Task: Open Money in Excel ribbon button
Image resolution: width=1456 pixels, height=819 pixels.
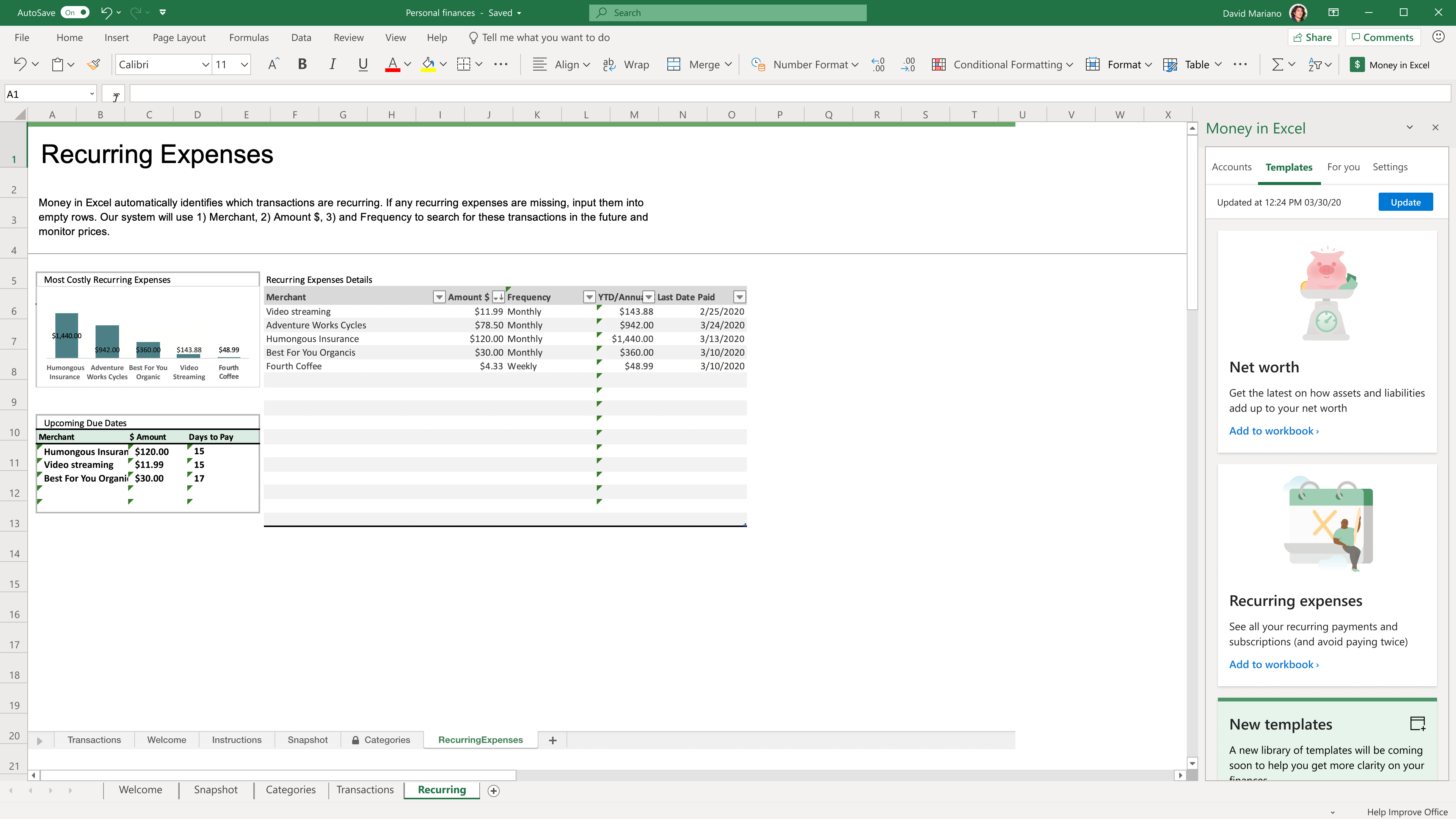Action: click(x=1390, y=64)
